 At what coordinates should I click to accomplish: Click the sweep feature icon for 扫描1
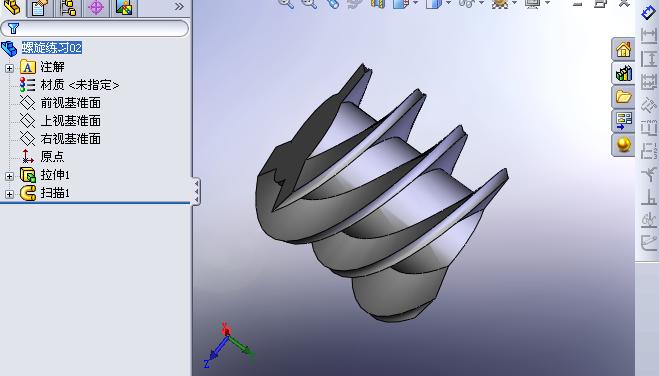[28, 193]
